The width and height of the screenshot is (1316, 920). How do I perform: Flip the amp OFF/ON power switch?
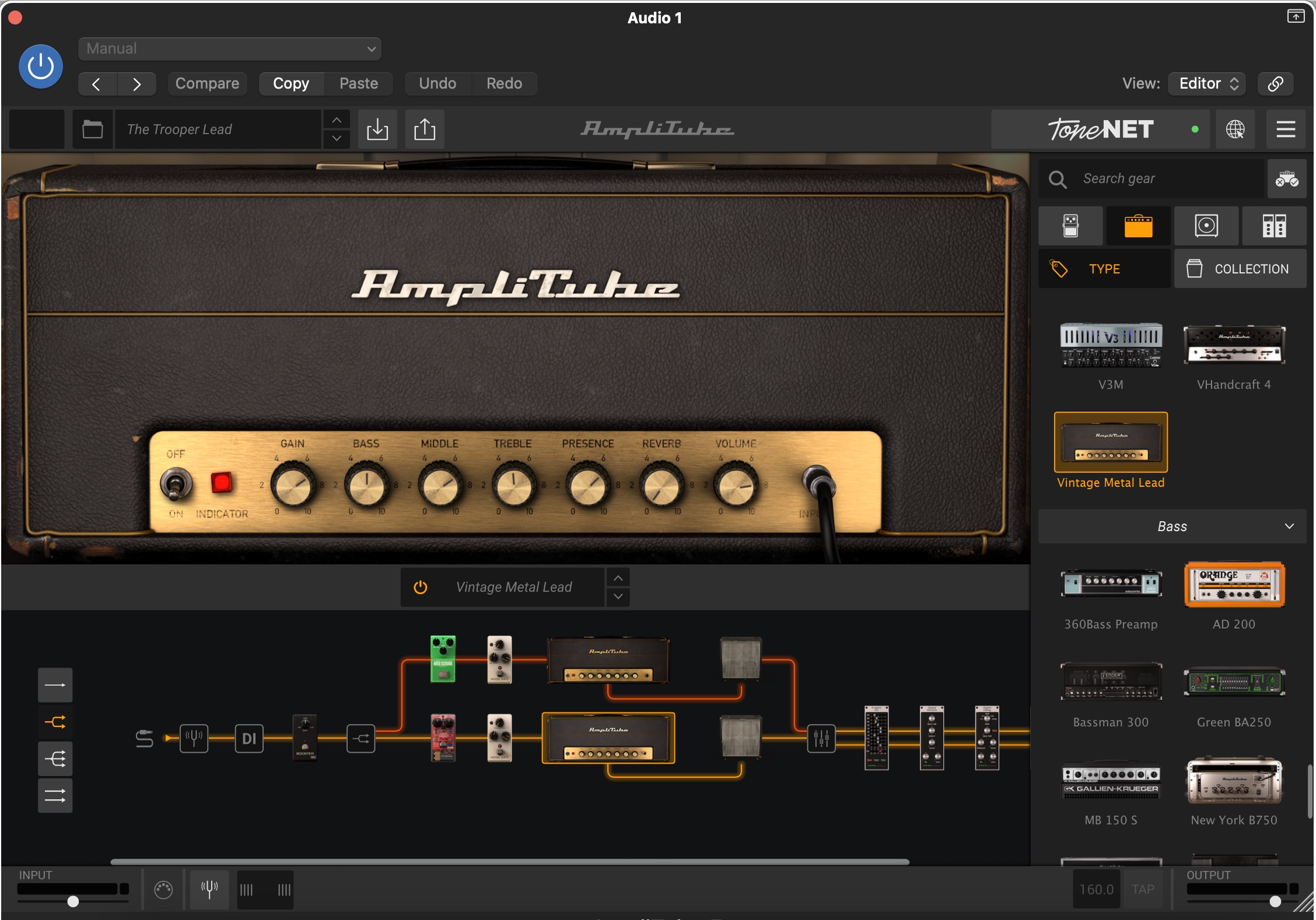[176, 485]
